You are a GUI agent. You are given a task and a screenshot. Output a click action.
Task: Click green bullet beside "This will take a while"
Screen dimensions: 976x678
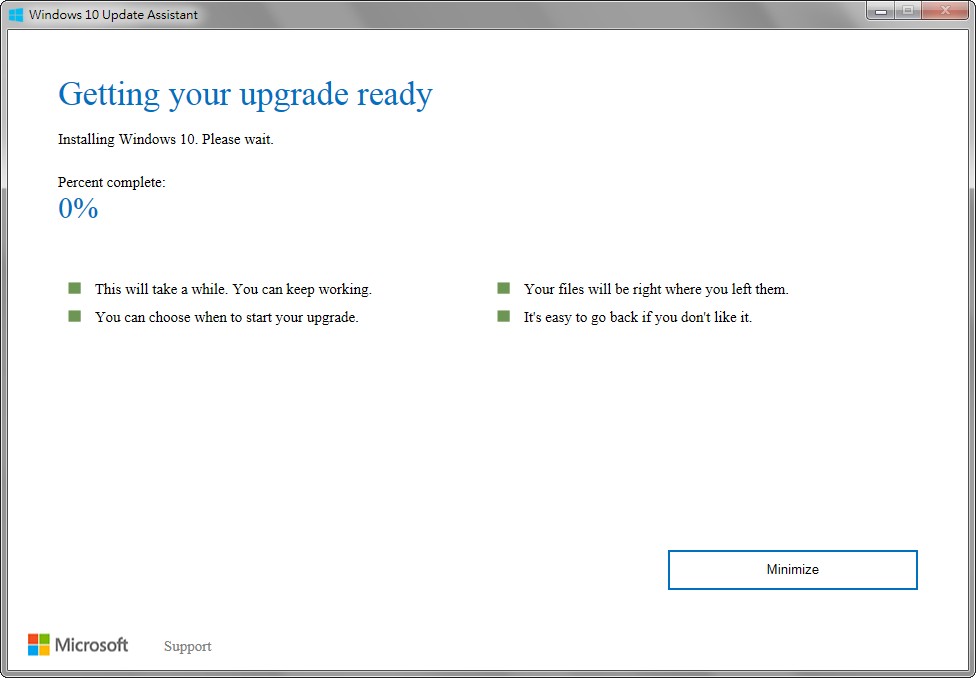(74, 288)
